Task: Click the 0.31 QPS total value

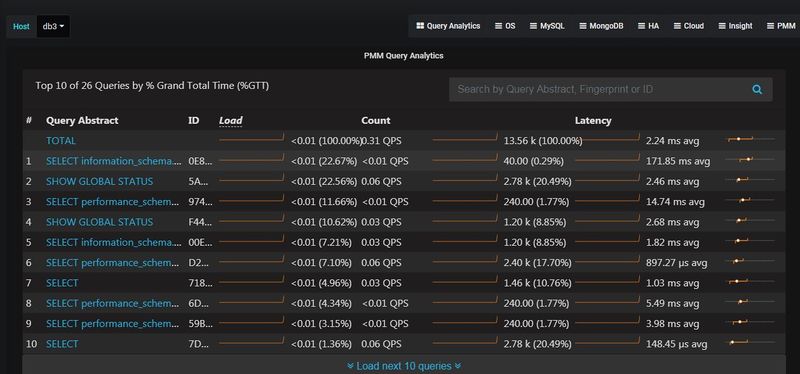Action: (382, 141)
